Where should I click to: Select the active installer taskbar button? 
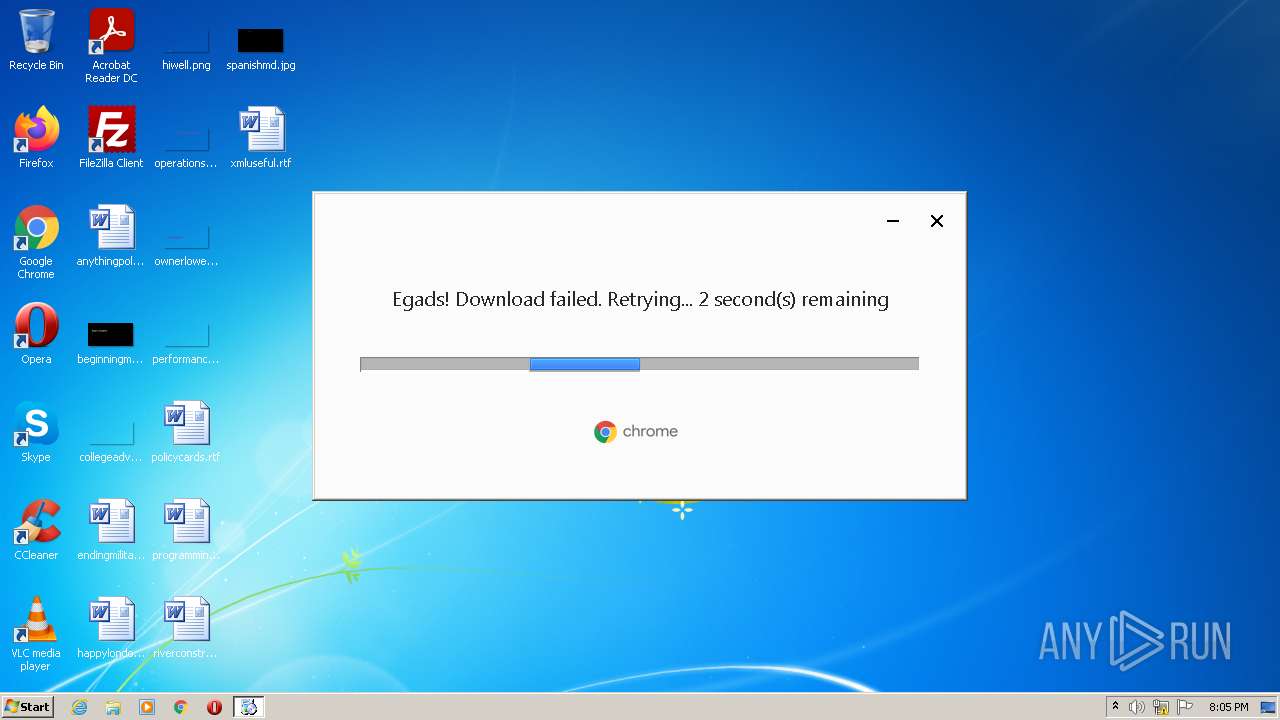[249, 707]
